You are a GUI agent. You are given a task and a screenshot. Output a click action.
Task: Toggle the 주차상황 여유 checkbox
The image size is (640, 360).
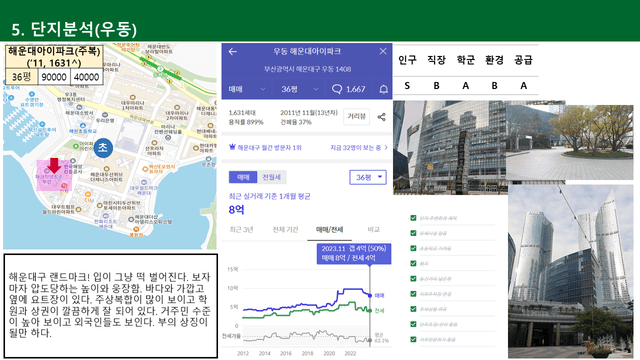tap(413, 309)
